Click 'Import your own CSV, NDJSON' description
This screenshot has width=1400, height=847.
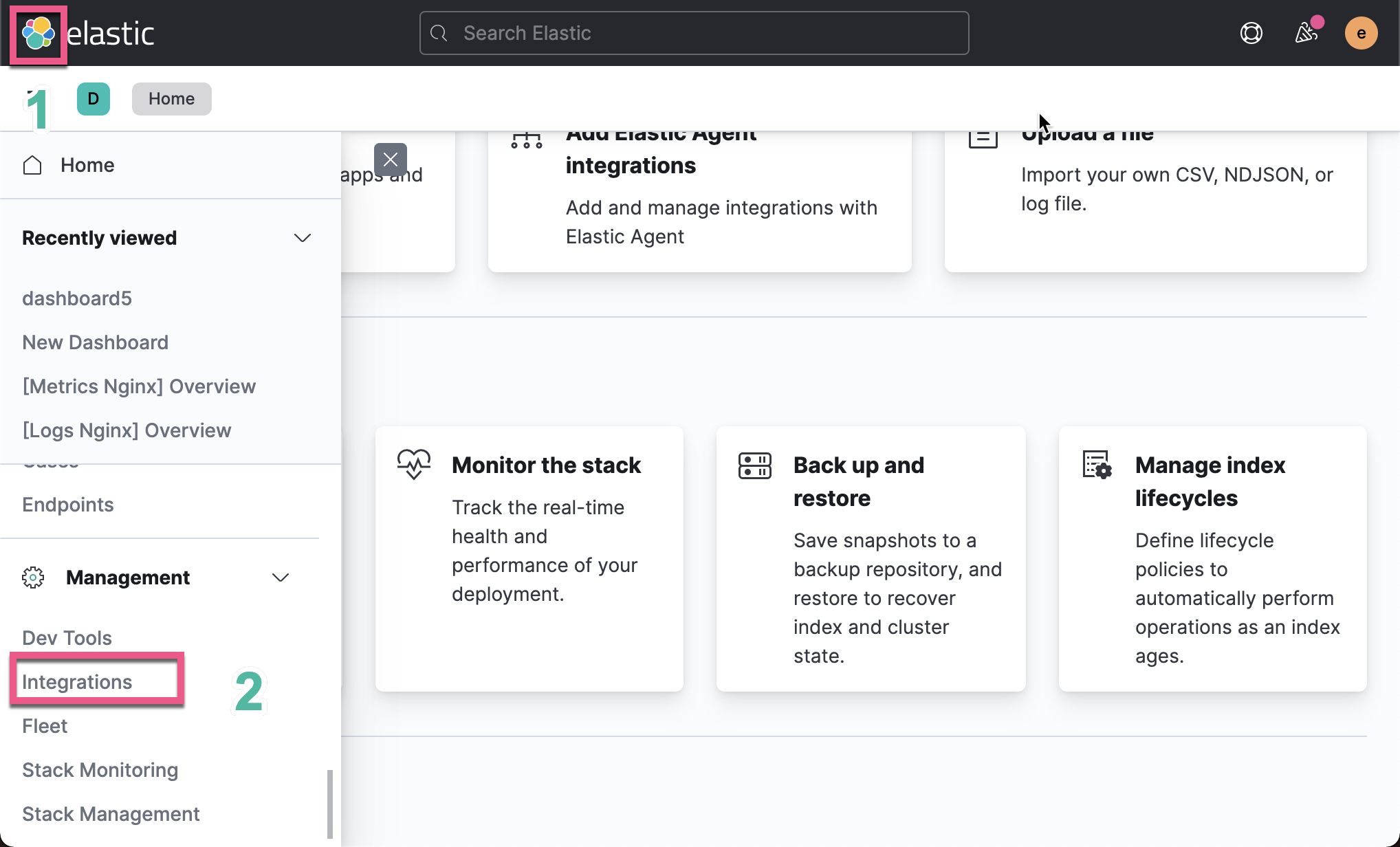[1177, 189]
